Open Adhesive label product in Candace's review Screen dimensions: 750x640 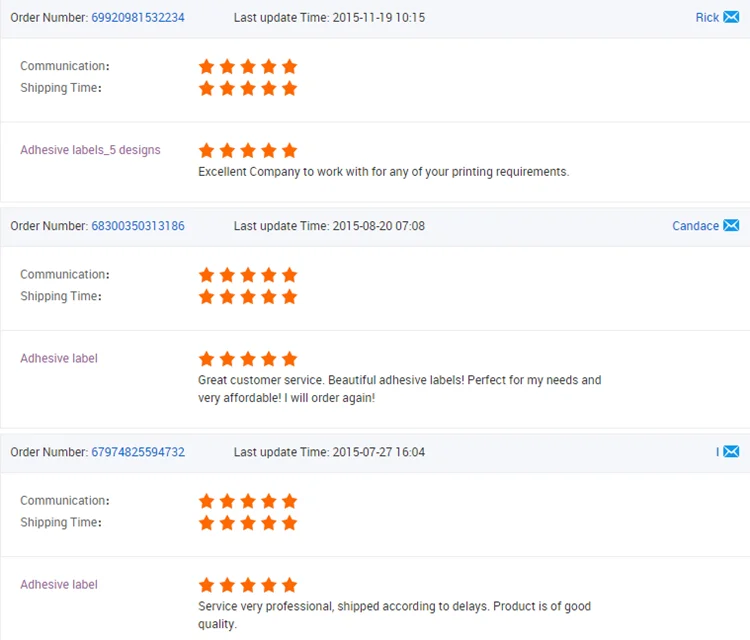(x=59, y=358)
